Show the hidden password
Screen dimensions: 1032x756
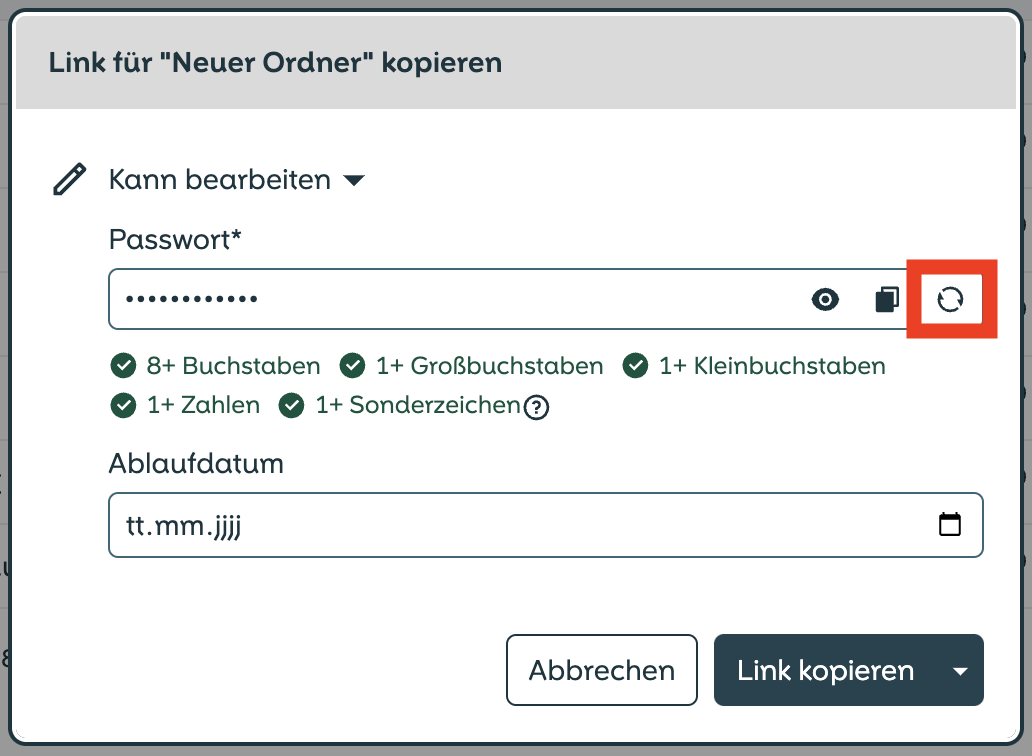825,299
